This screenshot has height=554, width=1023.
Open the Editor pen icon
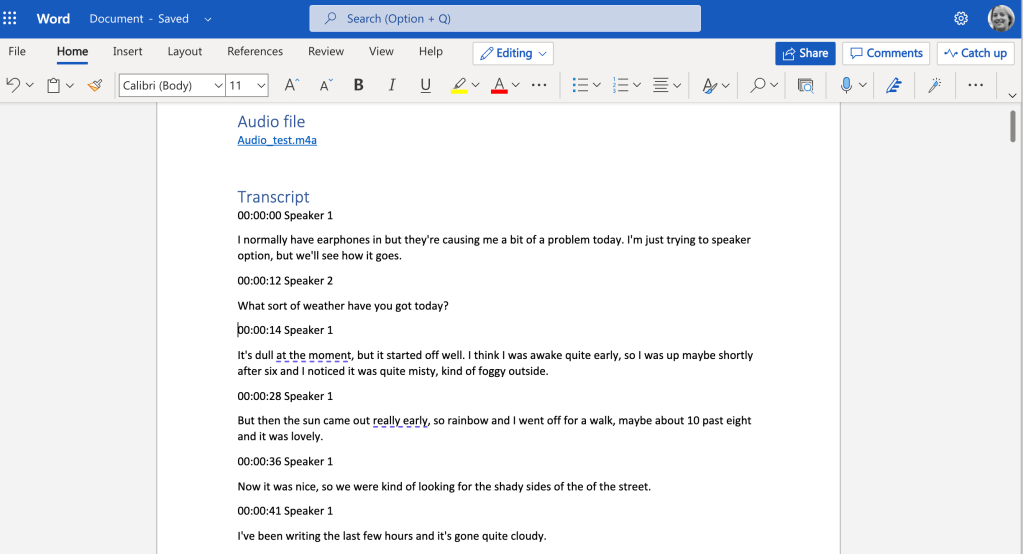tap(894, 86)
